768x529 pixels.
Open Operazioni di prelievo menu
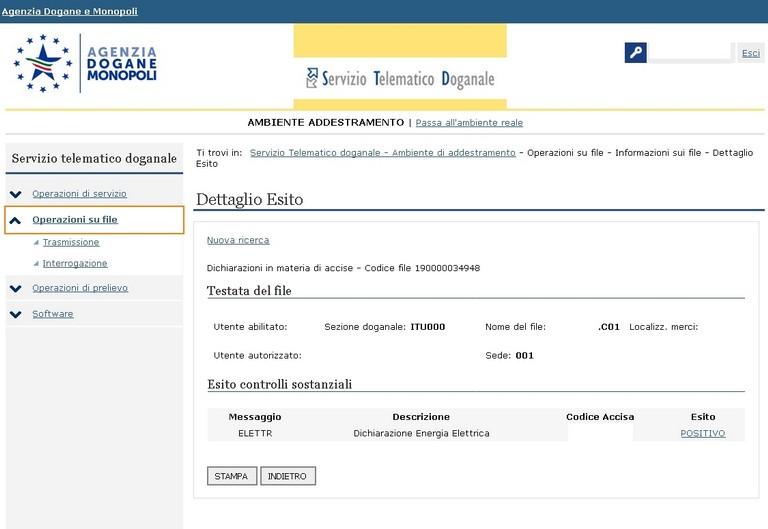pos(80,288)
